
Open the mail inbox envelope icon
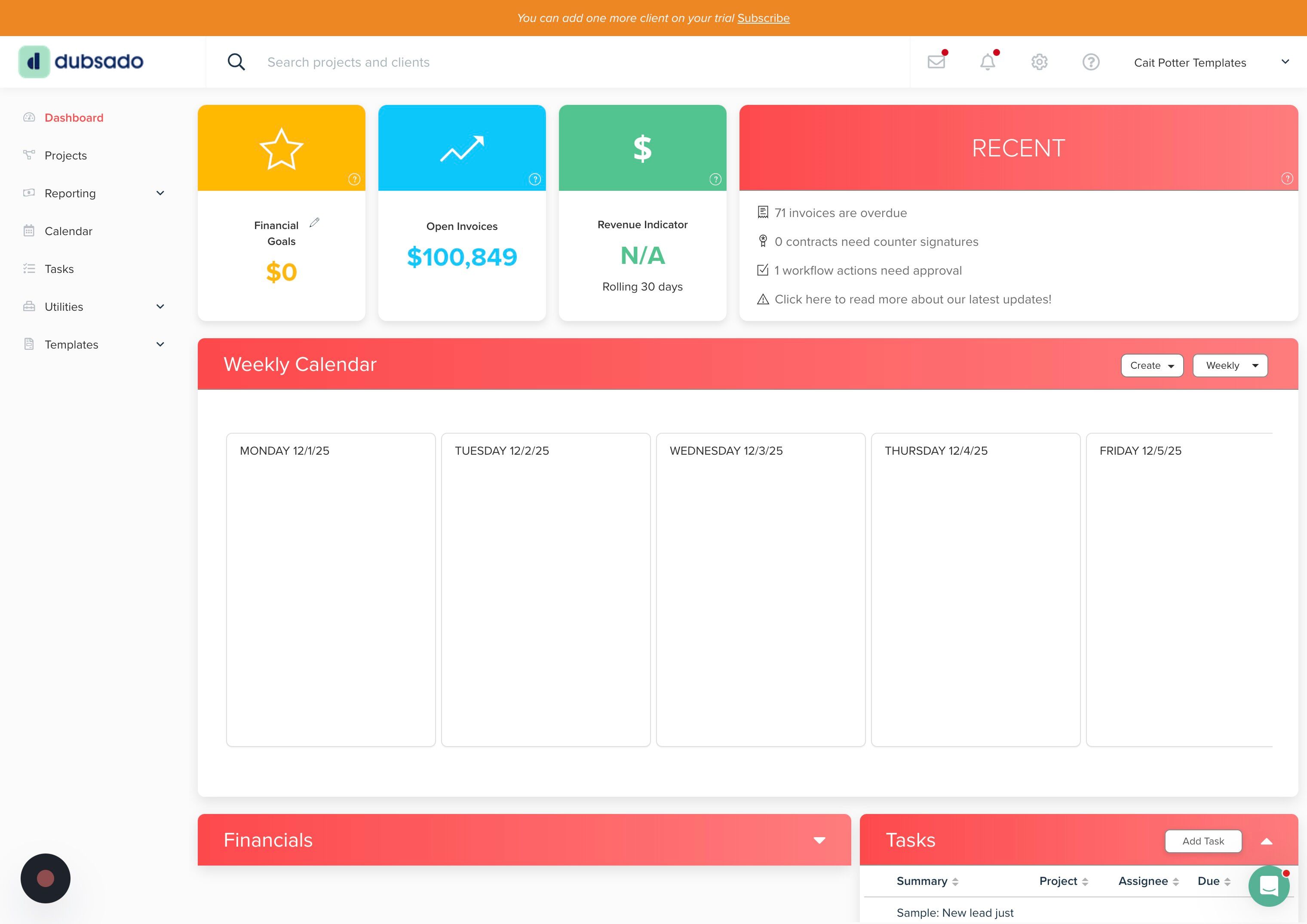click(x=936, y=62)
